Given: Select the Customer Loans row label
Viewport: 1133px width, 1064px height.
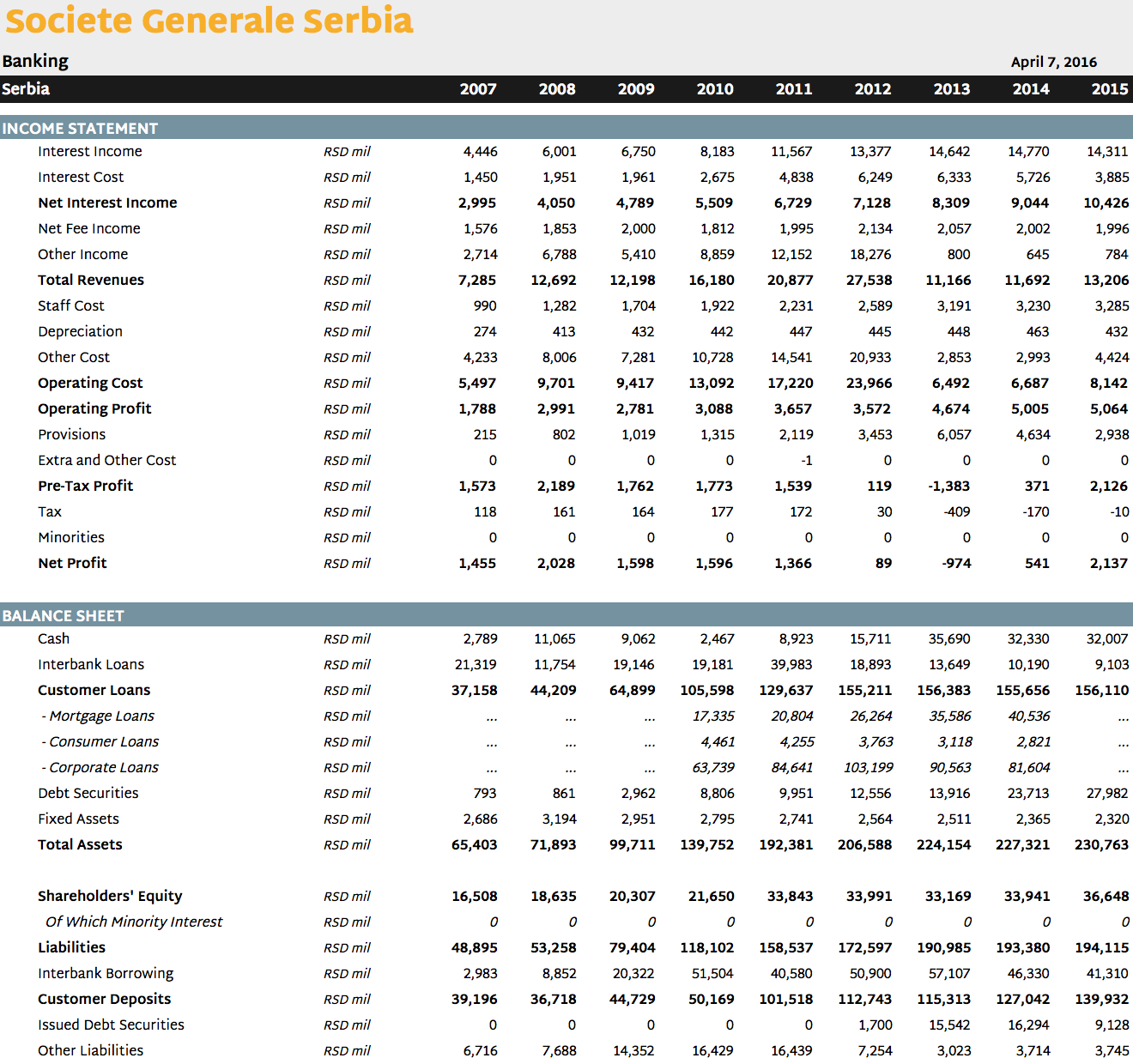Looking at the screenshot, I should tap(94, 691).
